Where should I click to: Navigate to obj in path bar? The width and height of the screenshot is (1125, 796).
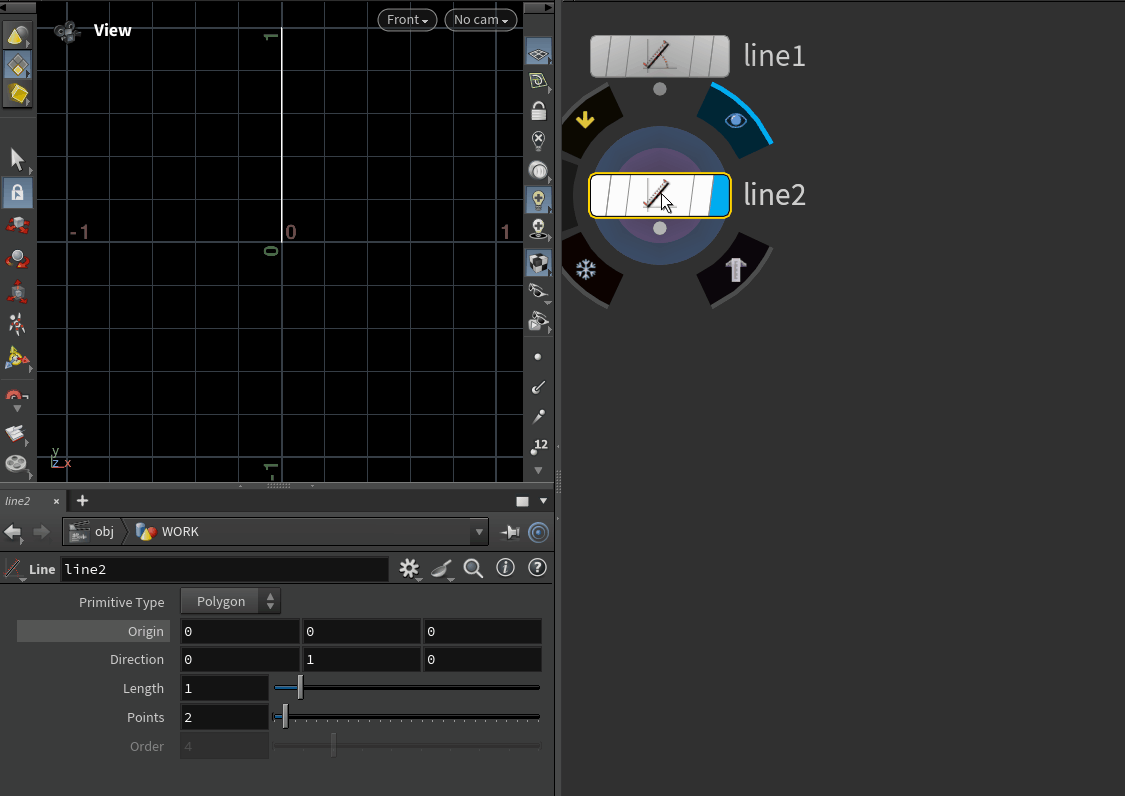(93, 532)
